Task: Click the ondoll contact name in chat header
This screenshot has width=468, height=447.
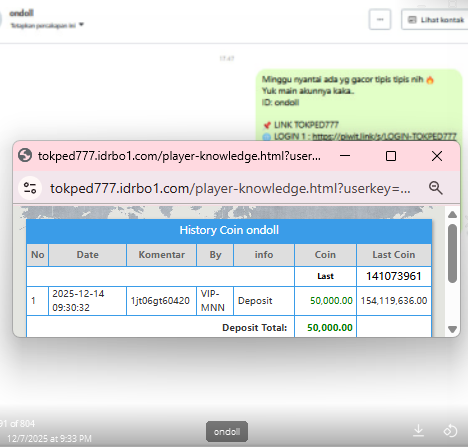Action: point(21,13)
